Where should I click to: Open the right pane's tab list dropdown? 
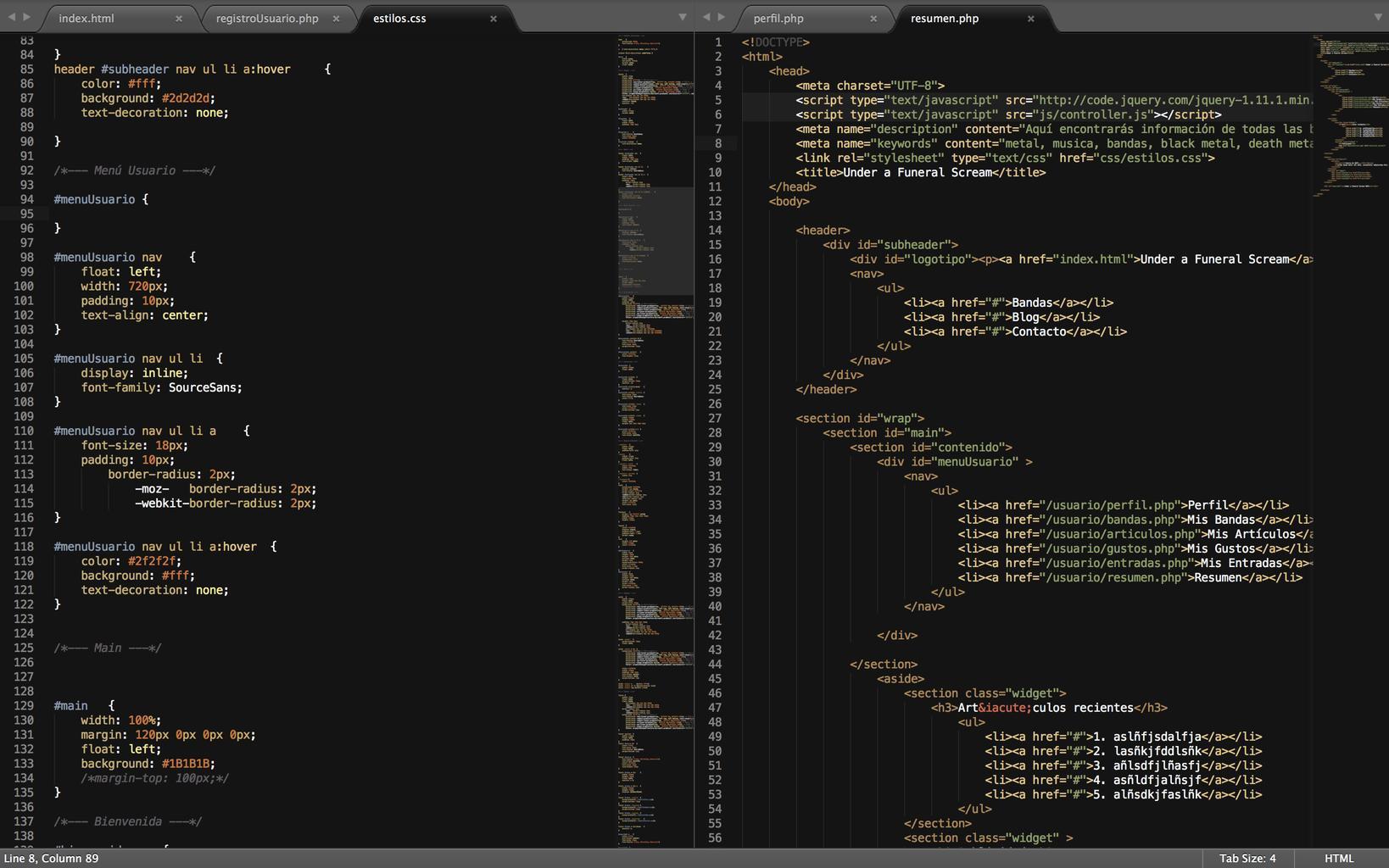click(1377, 17)
